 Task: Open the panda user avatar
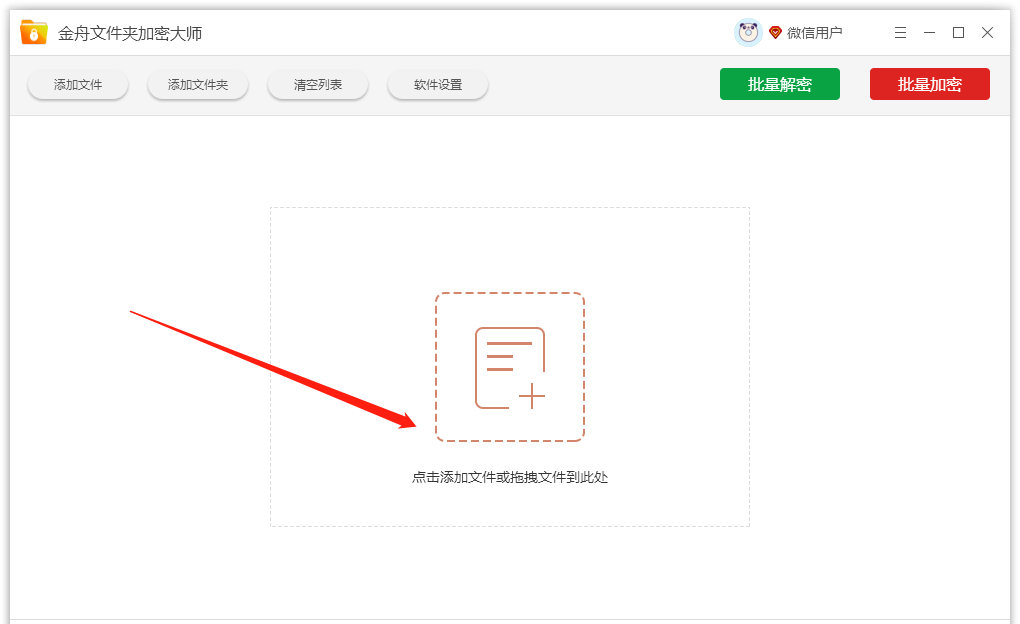pos(748,32)
